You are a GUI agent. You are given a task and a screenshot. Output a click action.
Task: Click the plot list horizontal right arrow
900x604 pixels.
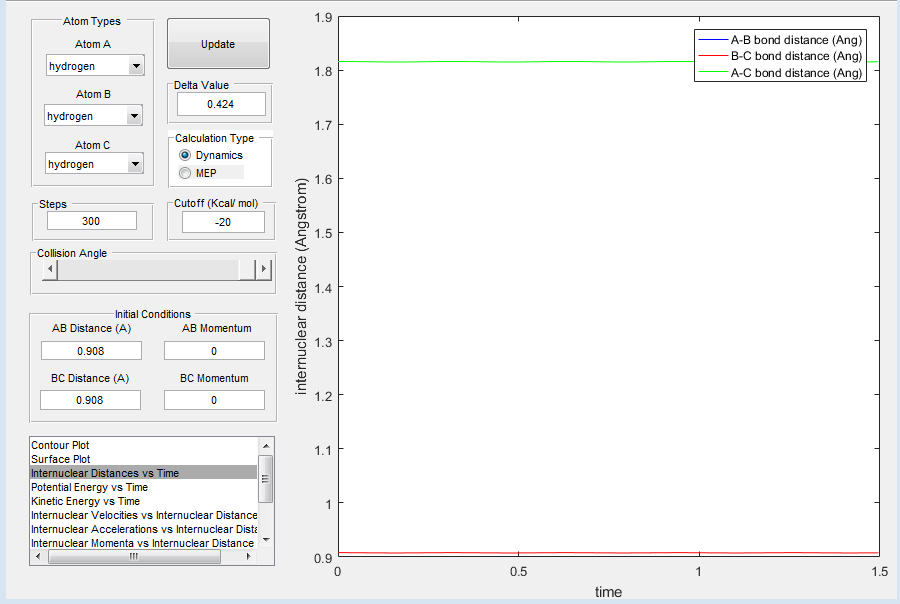(249, 556)
